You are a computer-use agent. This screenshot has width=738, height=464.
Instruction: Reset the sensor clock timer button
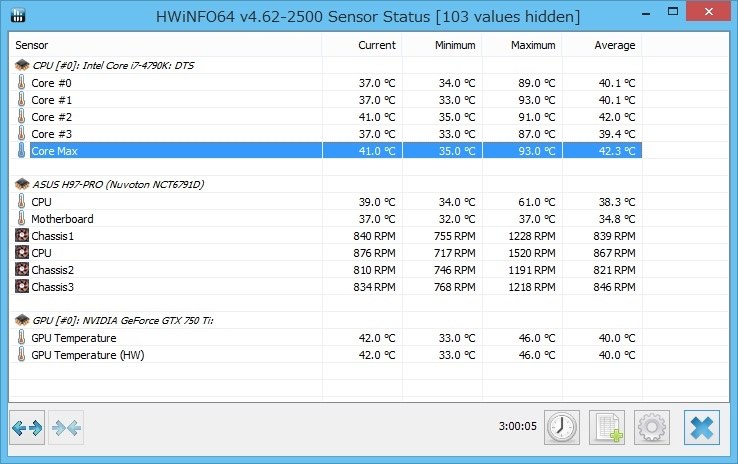[x=562, y=427]
